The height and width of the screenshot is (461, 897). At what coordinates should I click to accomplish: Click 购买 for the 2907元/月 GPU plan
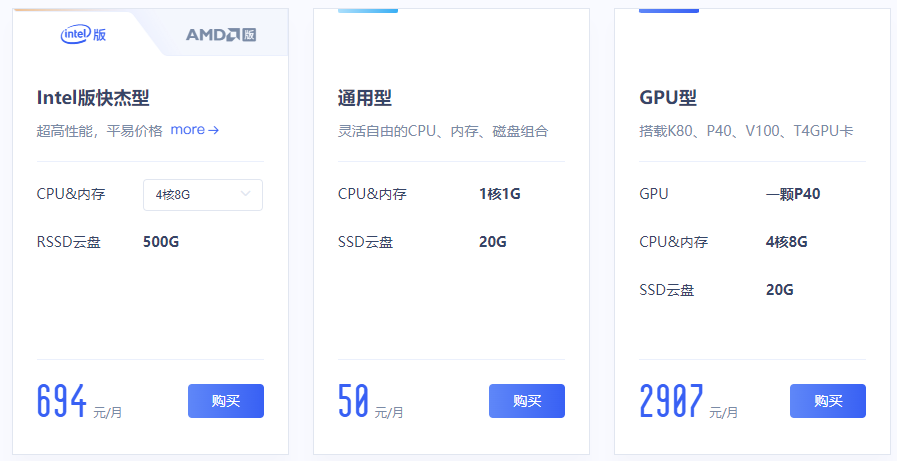828,401
